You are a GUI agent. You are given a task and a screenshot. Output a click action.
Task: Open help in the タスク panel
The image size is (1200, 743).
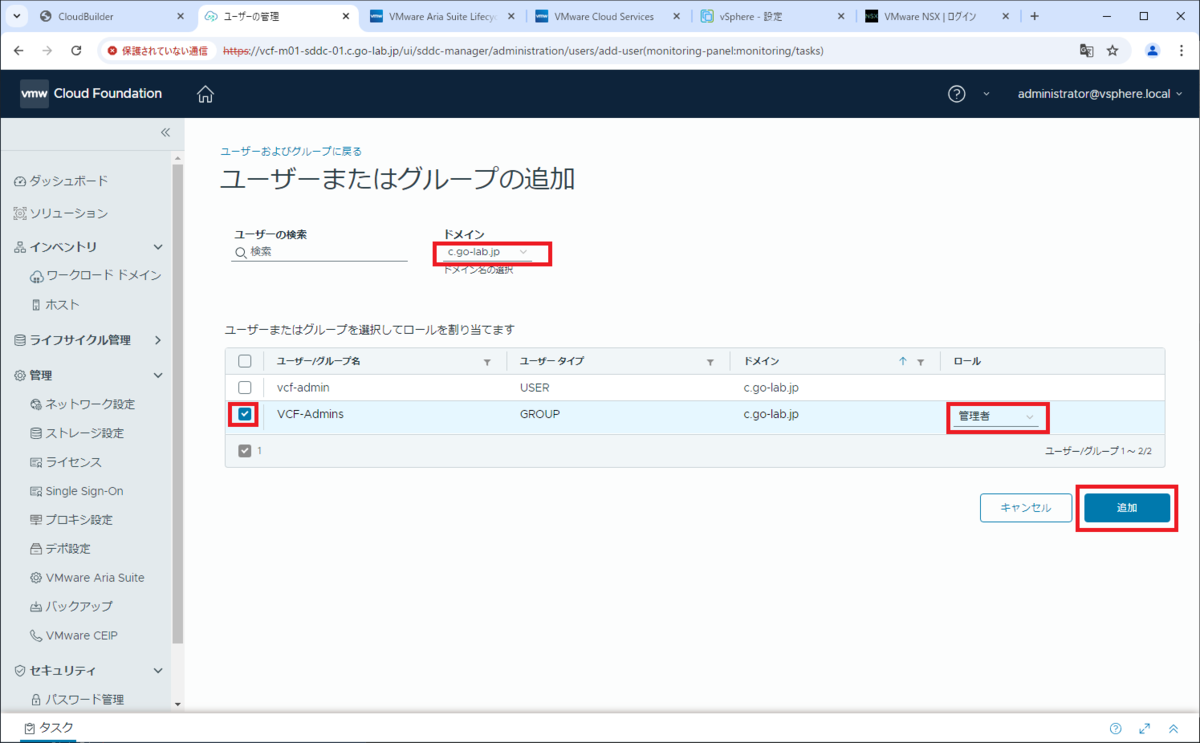(x=1116, y=728)
